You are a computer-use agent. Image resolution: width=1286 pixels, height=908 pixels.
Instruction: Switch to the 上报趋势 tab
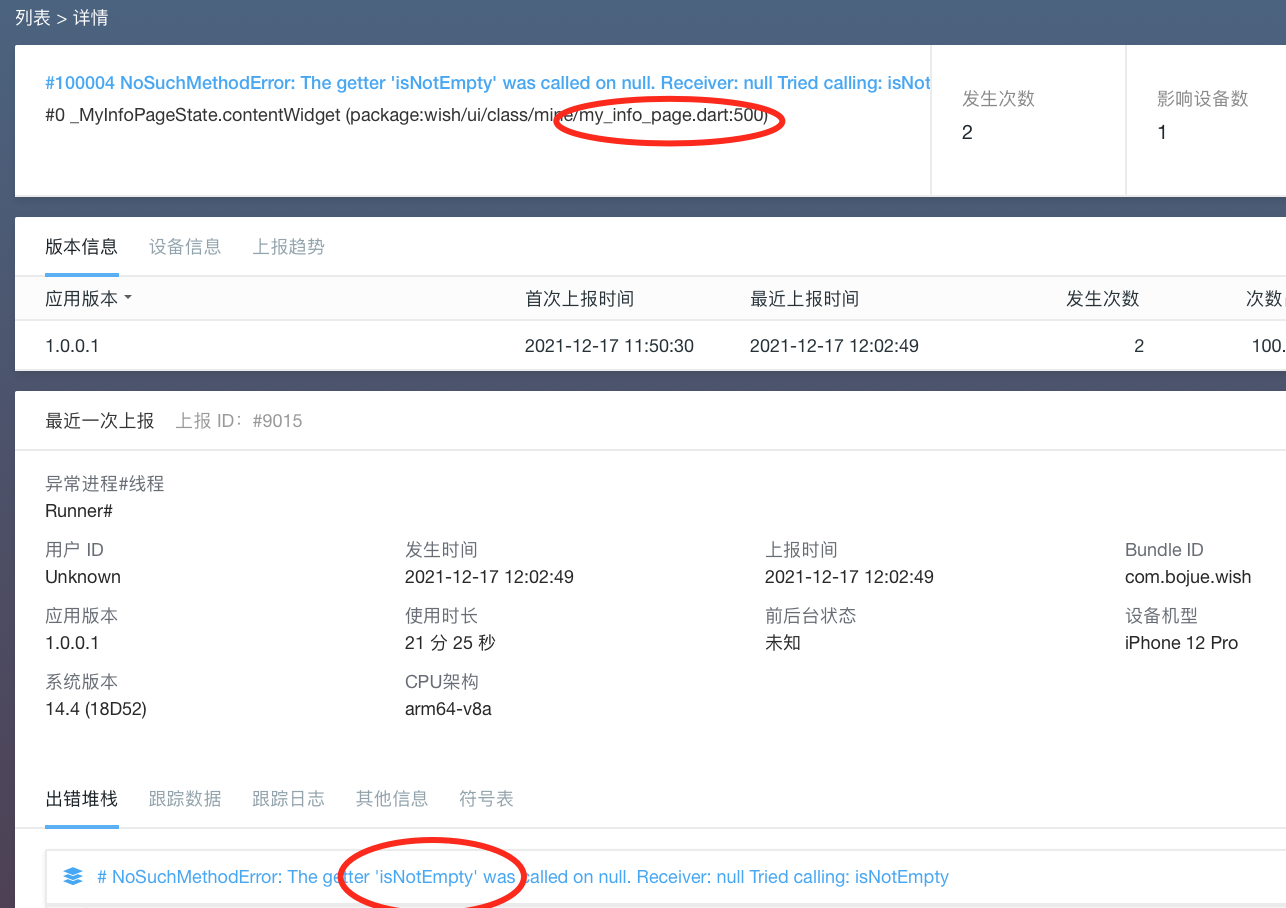[289, 247]
